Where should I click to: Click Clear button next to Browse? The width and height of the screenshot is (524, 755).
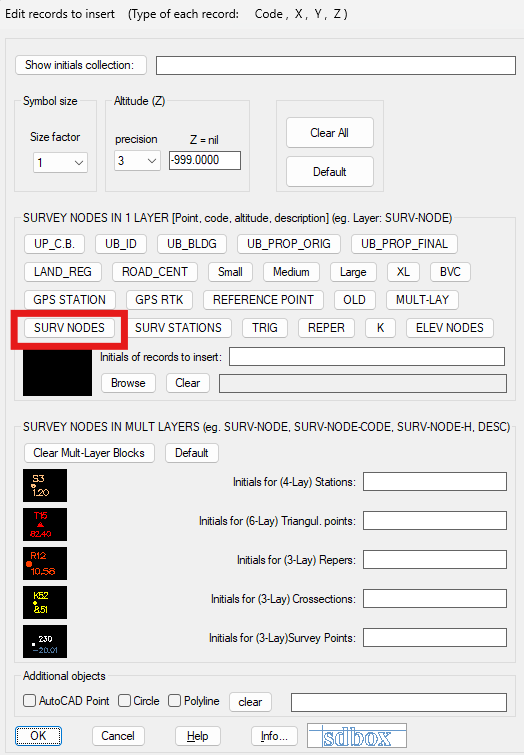click(x=188, y=383)
